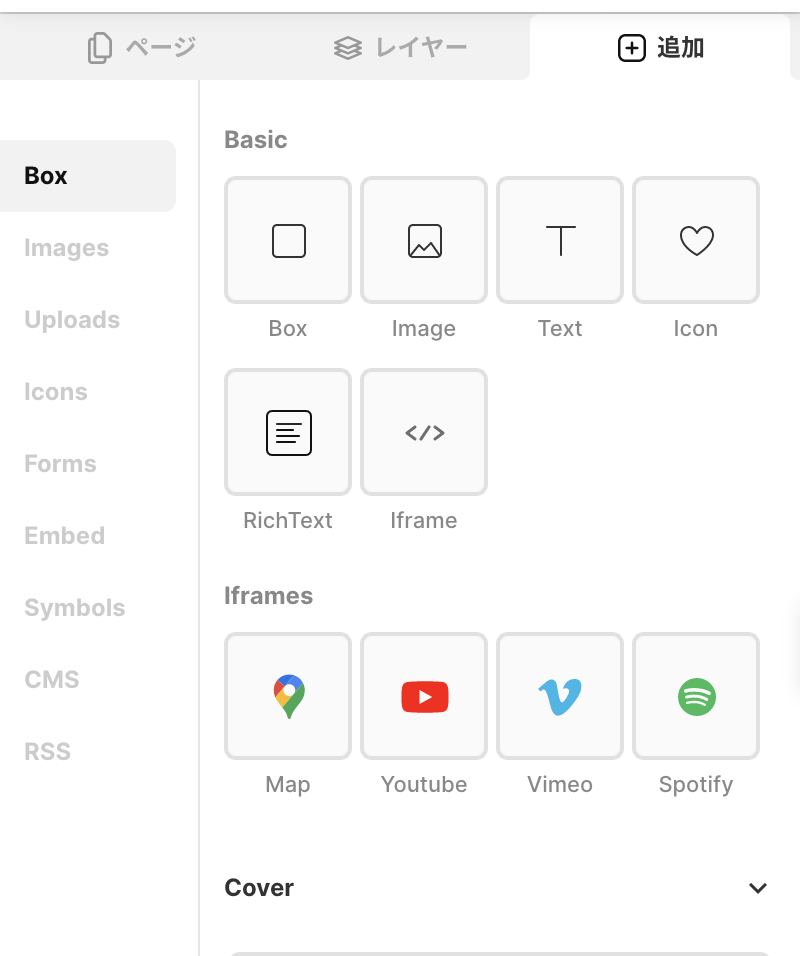Click the Basic section heading

[x=255, y=140]
